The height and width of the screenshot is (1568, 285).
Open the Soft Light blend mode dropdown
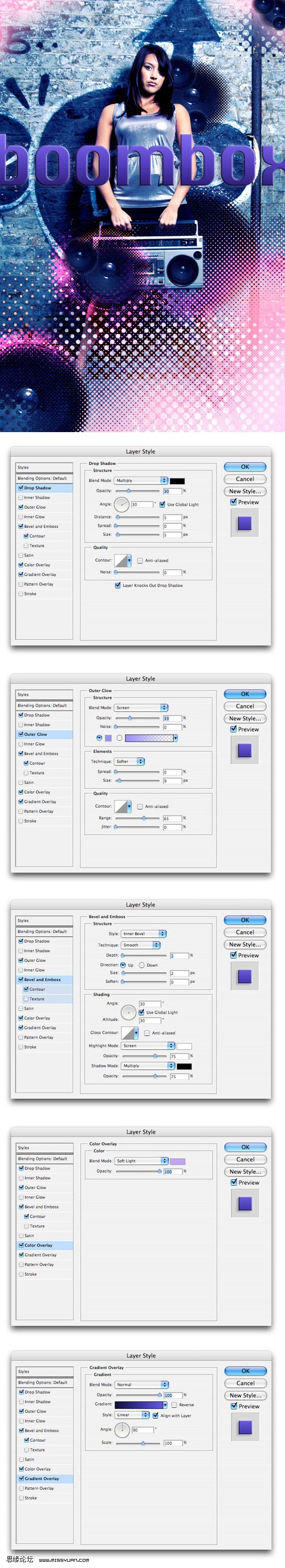(141, 1161)
